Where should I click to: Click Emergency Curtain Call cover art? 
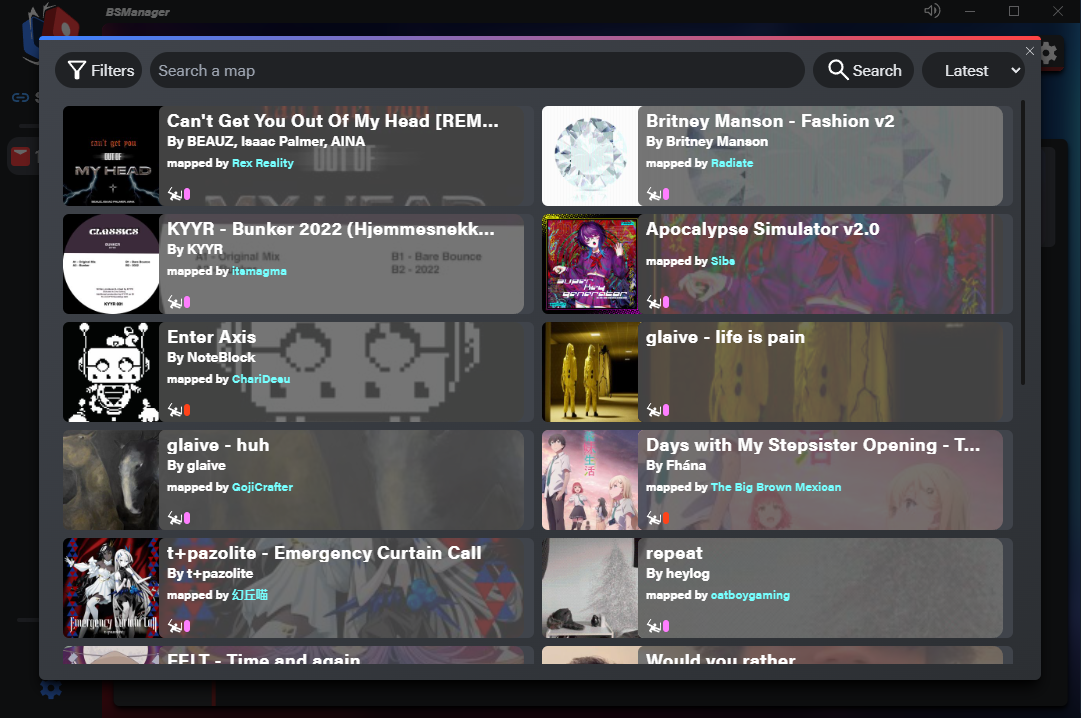pos(112,588)
